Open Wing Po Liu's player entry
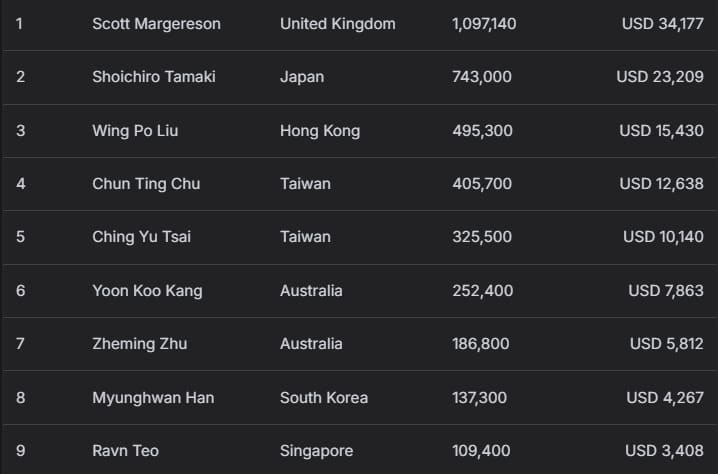The image size is (718, 474). pyautogui.click(x=135, y=131)
